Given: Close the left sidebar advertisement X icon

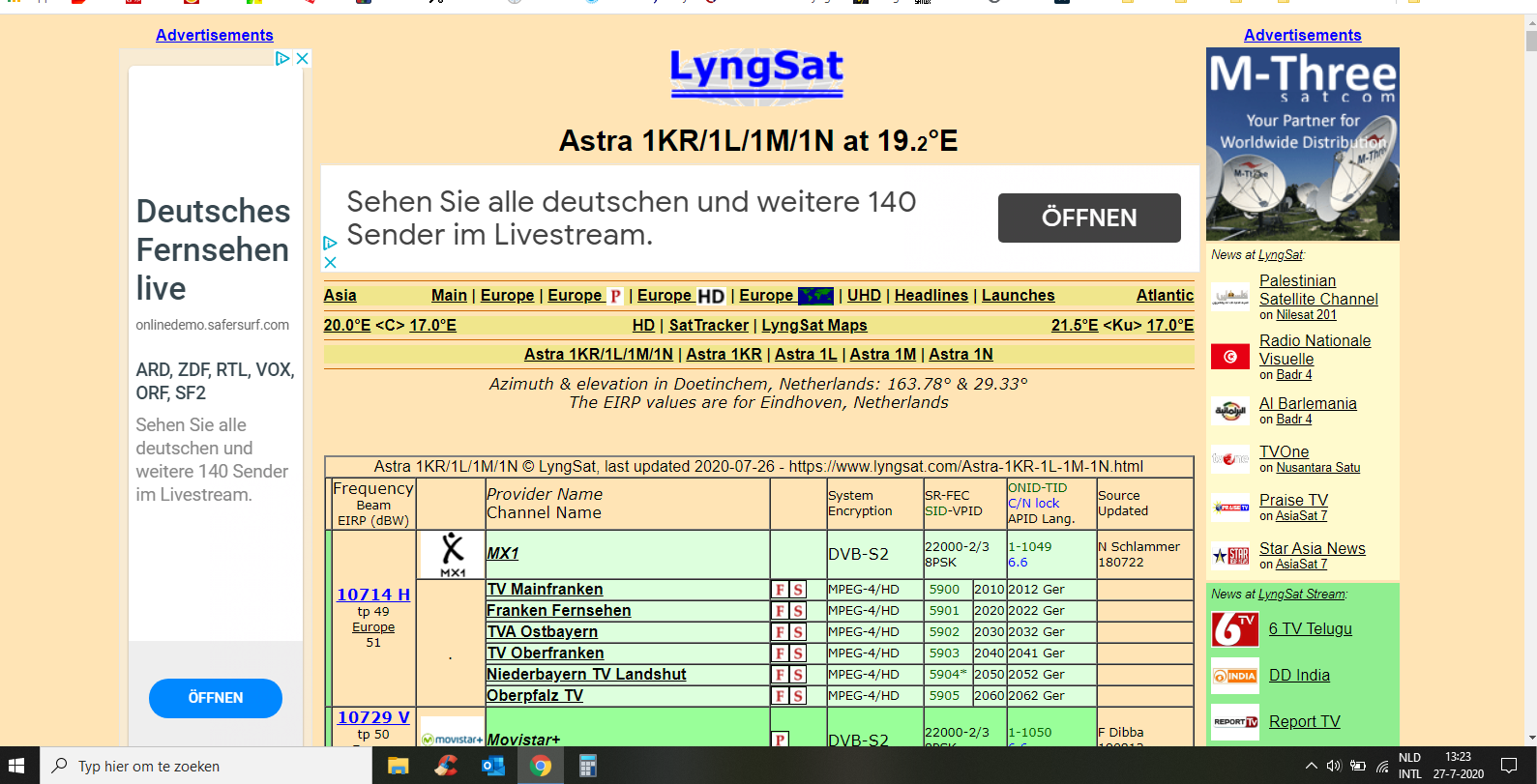Looking at the screenshot, I should point(303,59).
